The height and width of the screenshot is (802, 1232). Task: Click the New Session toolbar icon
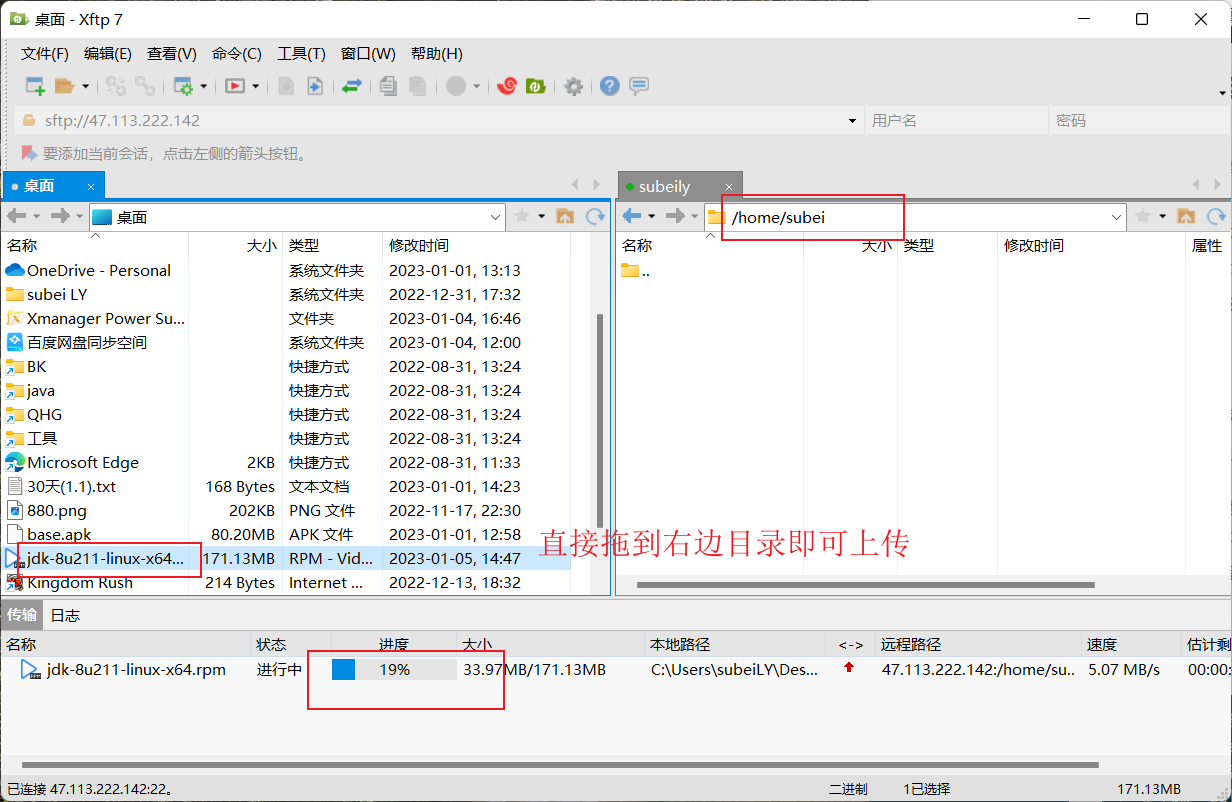(36, 86)
